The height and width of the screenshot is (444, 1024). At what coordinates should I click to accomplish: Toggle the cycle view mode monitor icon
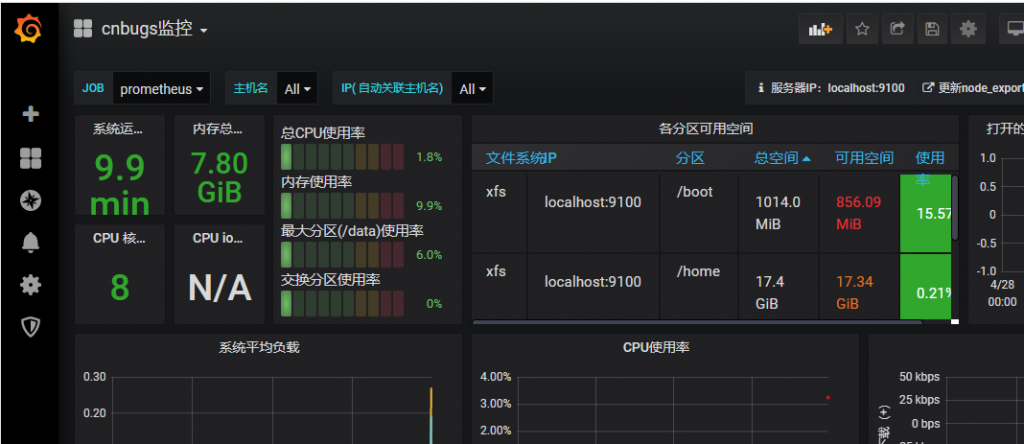click(1010, 30)
